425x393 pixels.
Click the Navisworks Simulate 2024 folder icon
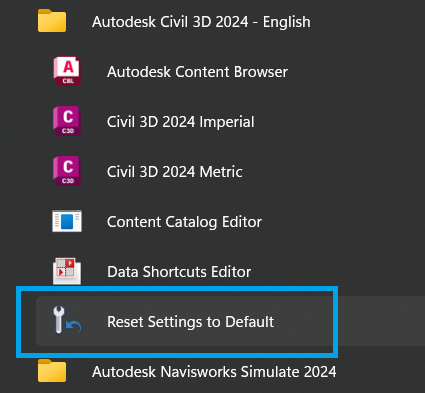[52, 371]
